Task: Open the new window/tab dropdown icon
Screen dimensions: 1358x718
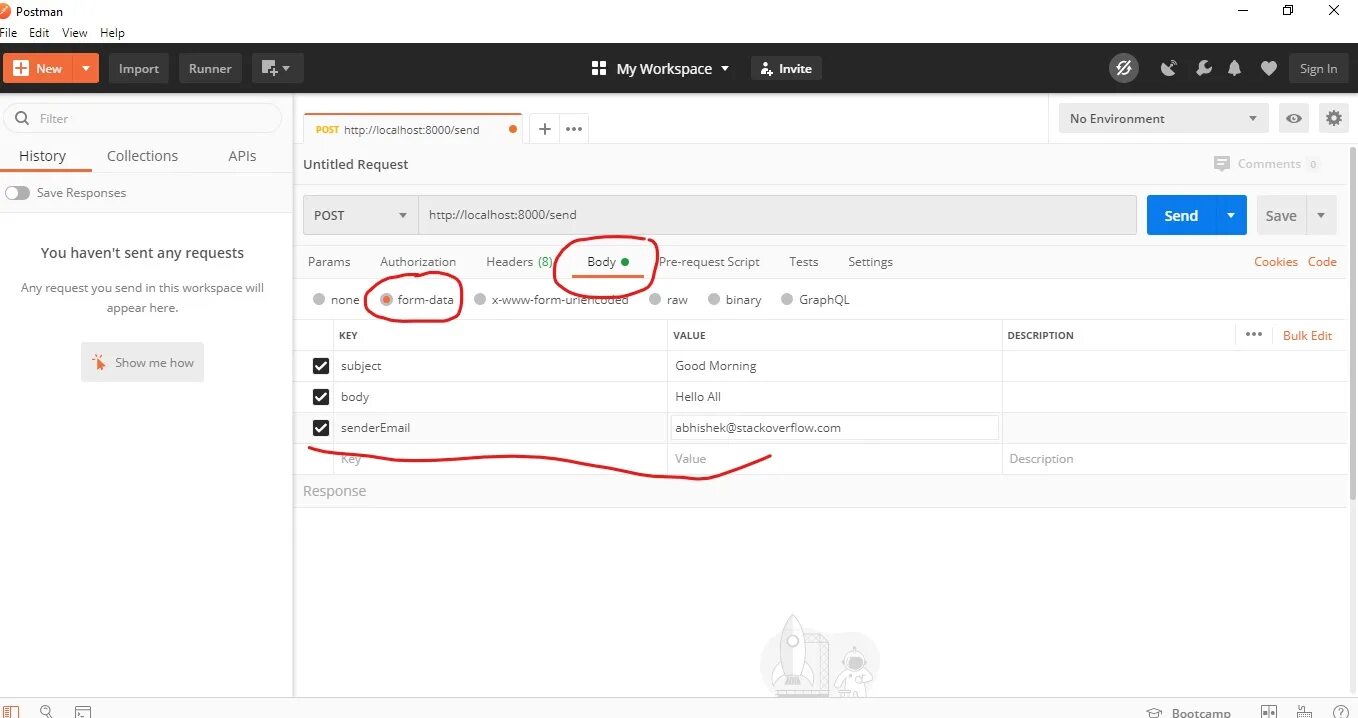Action: point(277,68)
